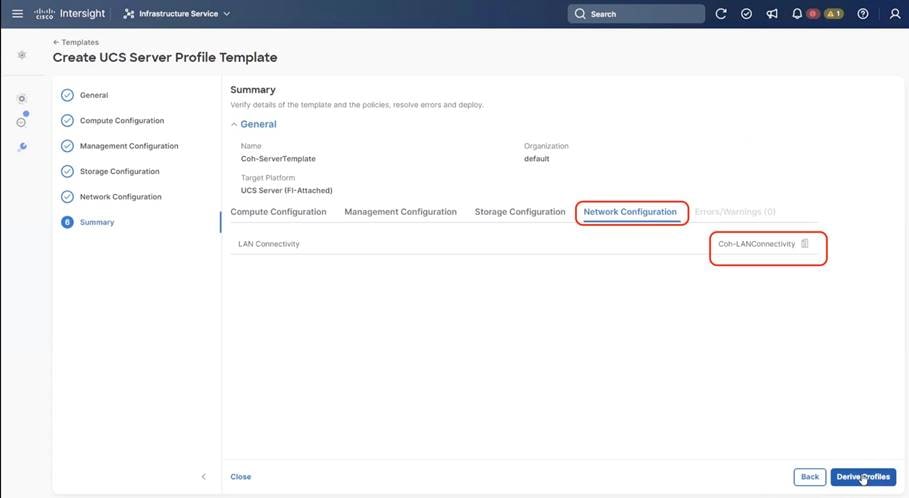Click the Search input field
The width and height of the screenshot is (909, 498).
click(x=636, y=14)
